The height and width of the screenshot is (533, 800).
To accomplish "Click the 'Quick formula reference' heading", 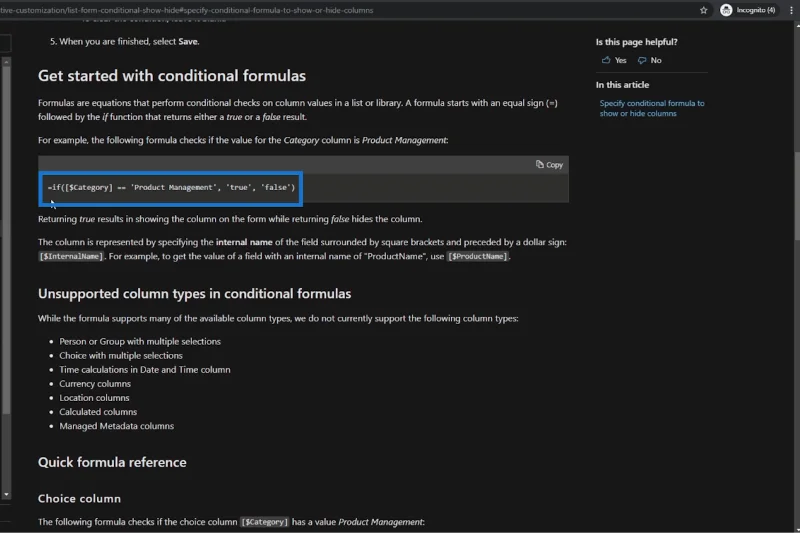I will (112, 462).
